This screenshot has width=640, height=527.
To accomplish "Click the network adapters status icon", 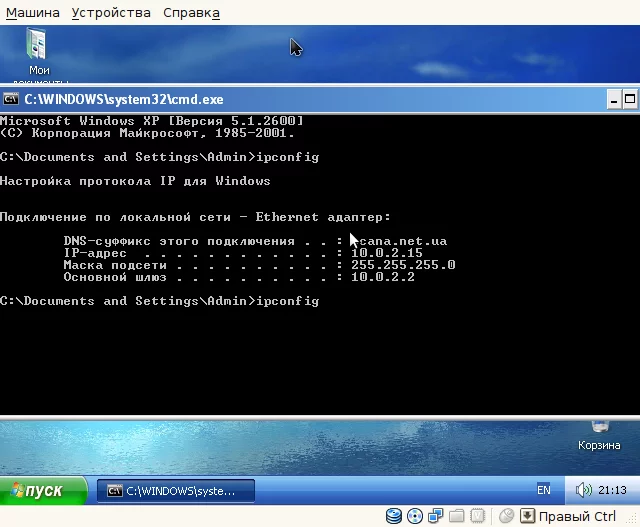I will pyautogui.click(x=436, y=516).
